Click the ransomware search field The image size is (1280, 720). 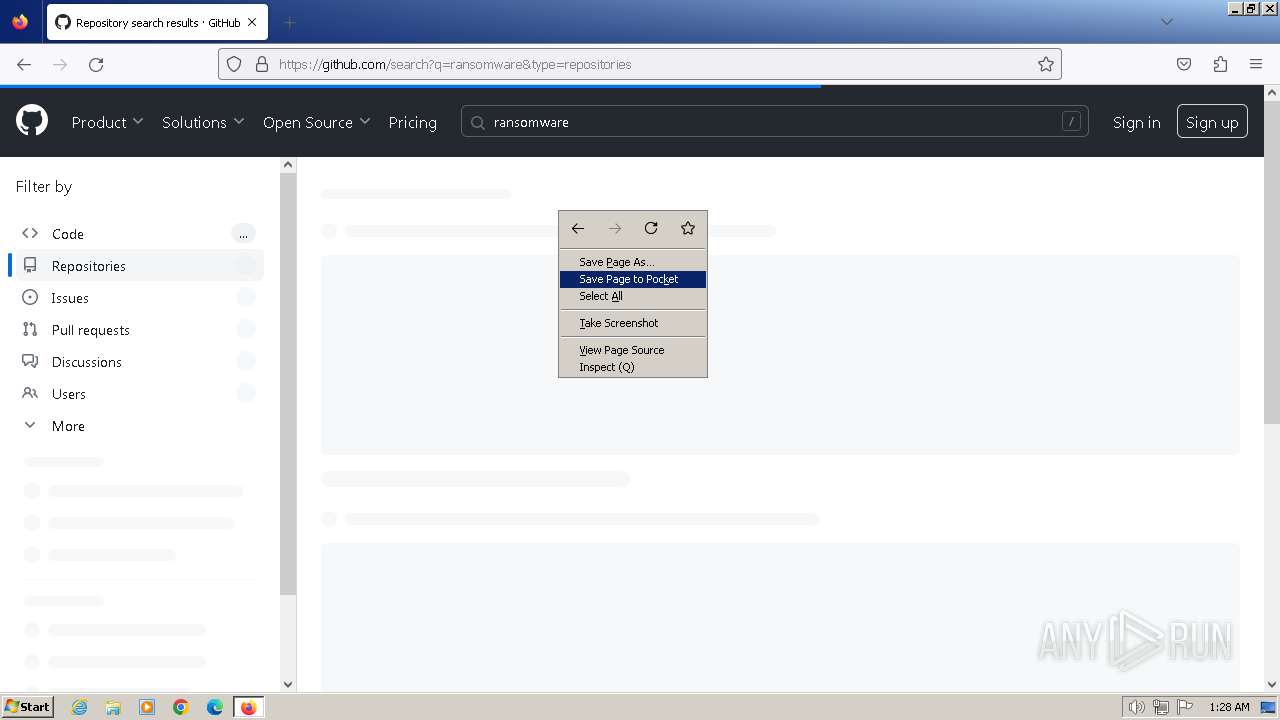click(774, 122)
